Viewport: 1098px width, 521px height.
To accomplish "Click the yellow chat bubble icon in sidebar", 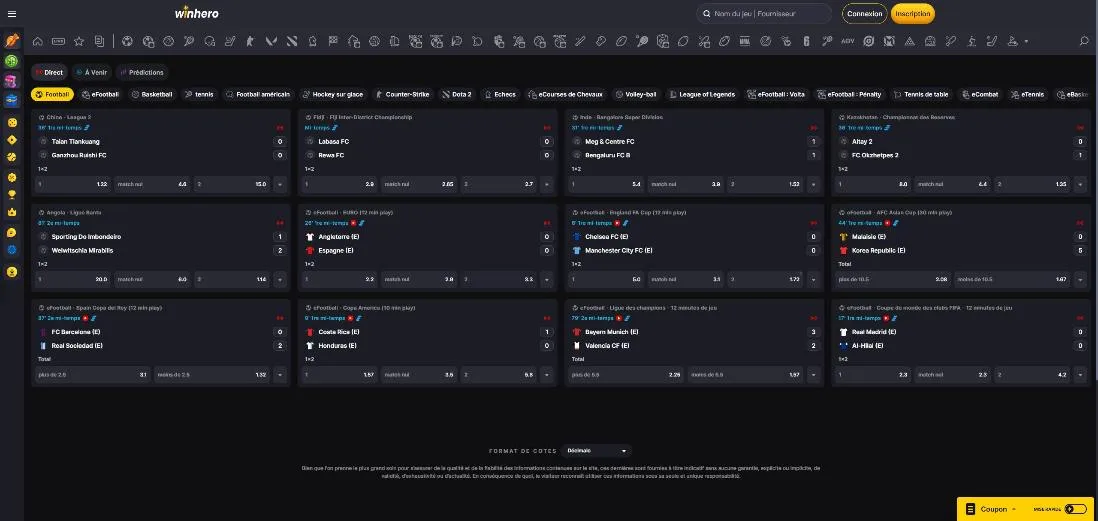I will (12, 232).
